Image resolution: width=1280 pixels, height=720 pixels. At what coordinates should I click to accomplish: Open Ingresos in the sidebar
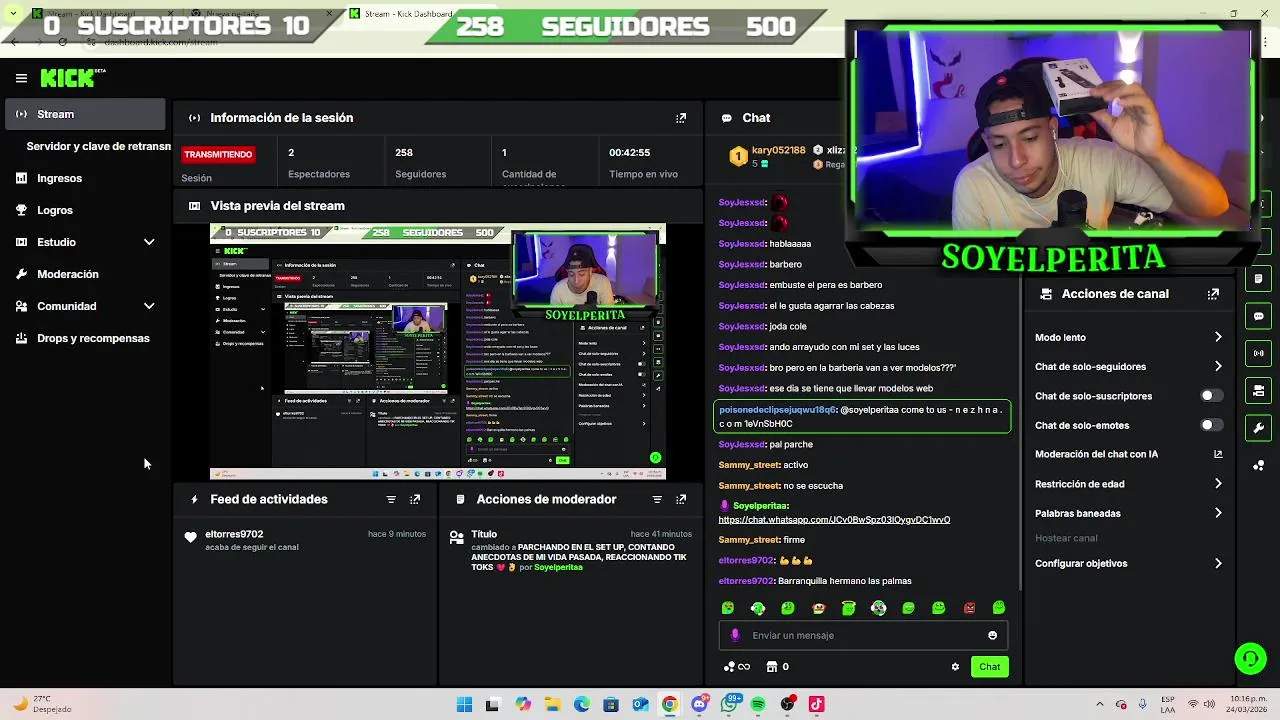85,178
